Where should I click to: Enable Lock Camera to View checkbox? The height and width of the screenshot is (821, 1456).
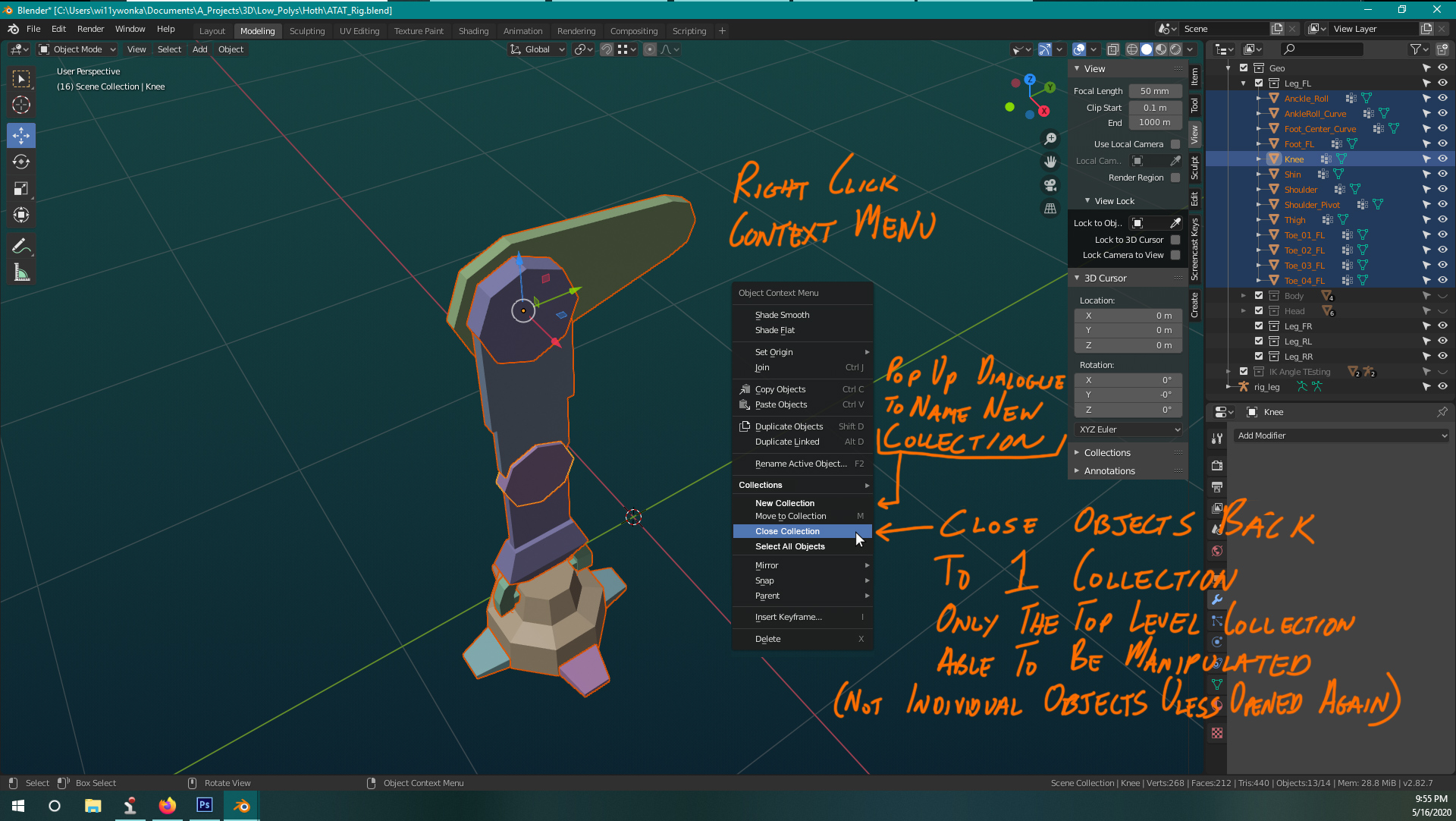tap(1175, 255)
